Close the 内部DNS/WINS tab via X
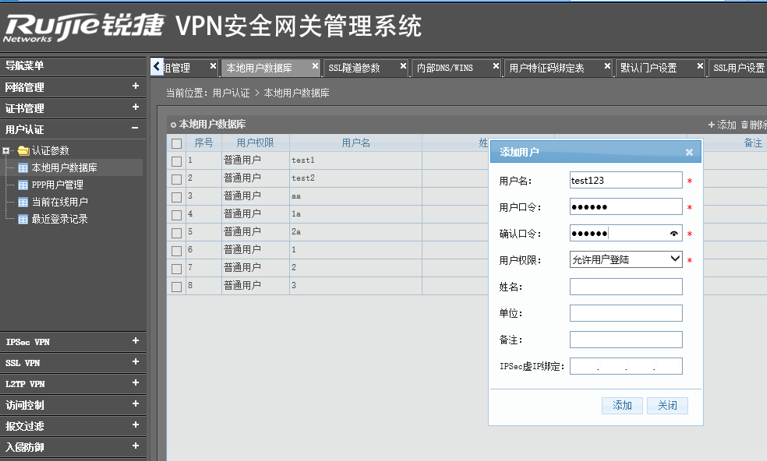 (x=497, y=68)
